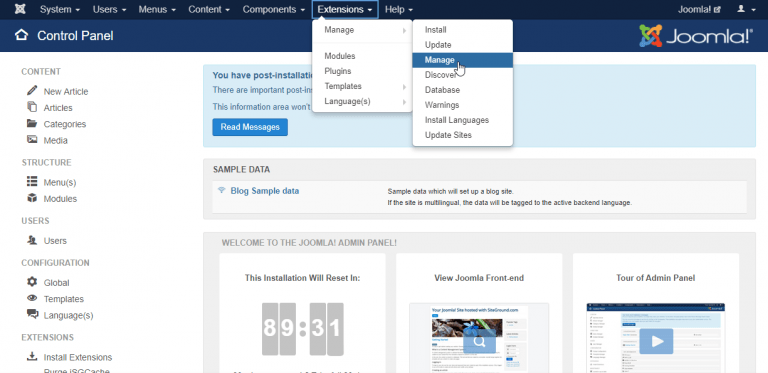Choose Discover from the Manage submenu
The height and width of the screenshot is (373, 768).
click(x=463, y=75)
